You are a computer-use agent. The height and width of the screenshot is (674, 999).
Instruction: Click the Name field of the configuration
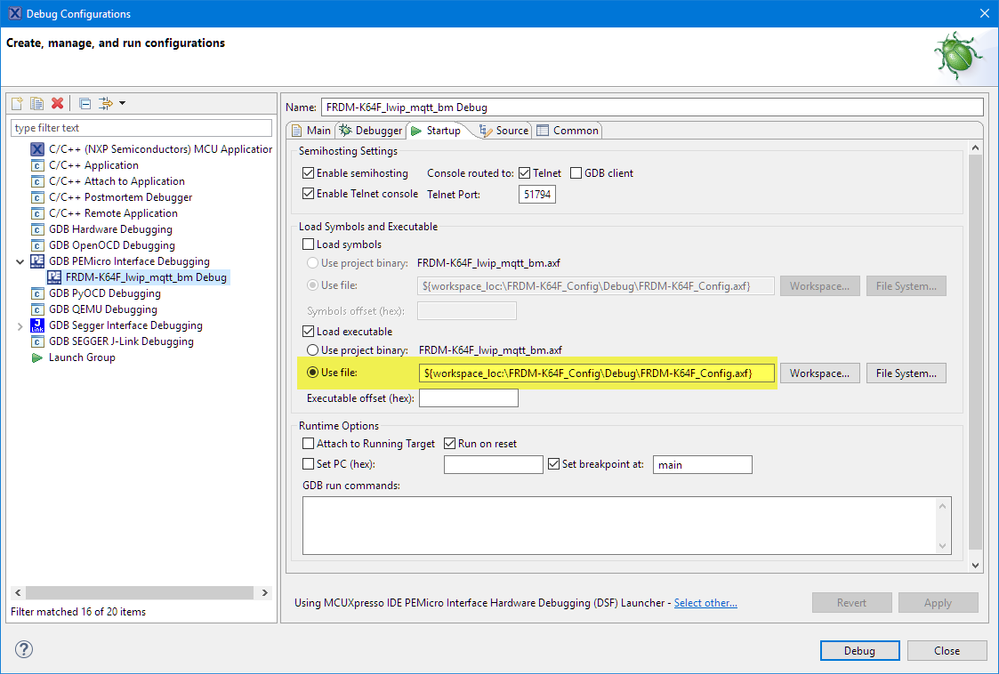[652, 108]
